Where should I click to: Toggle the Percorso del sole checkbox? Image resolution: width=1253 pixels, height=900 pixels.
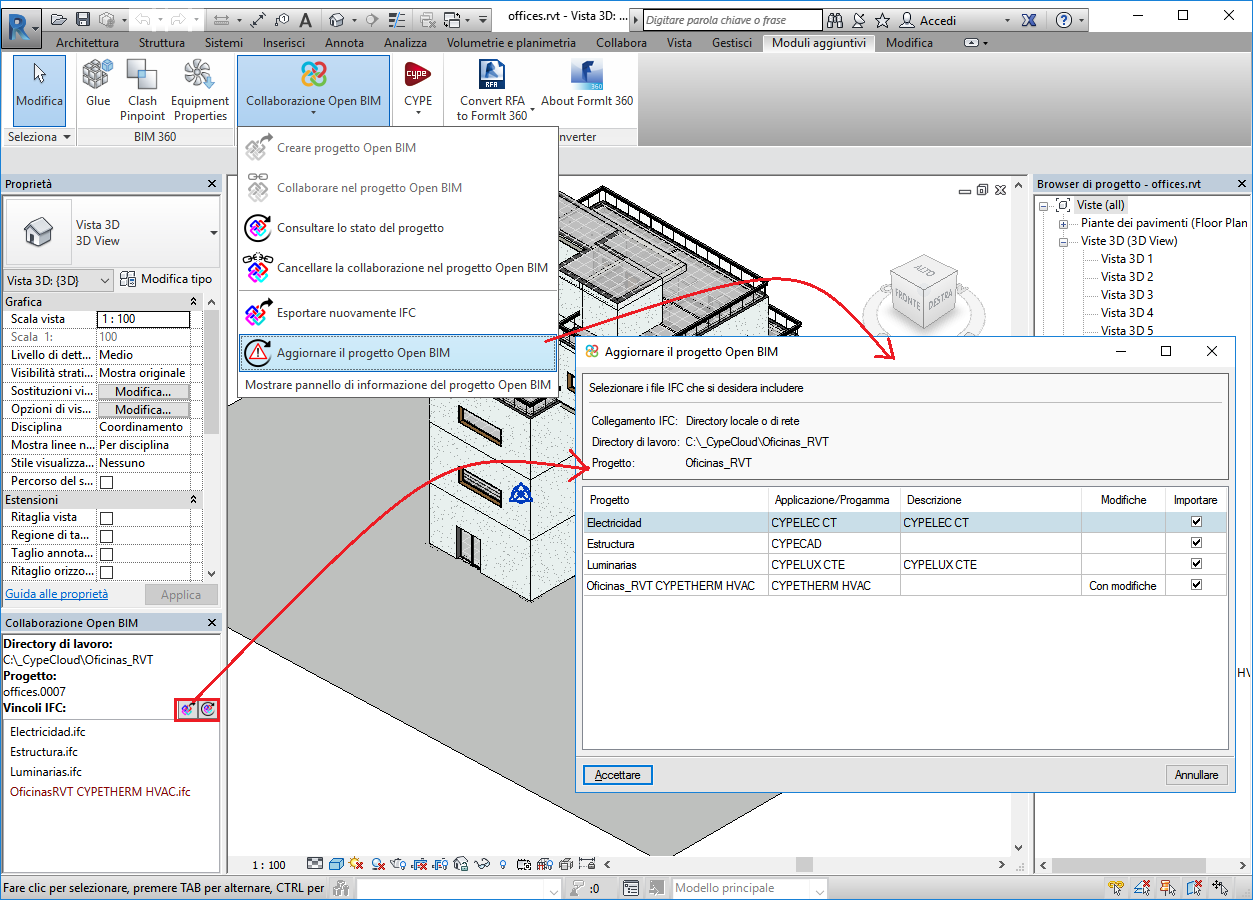[106, 482]
